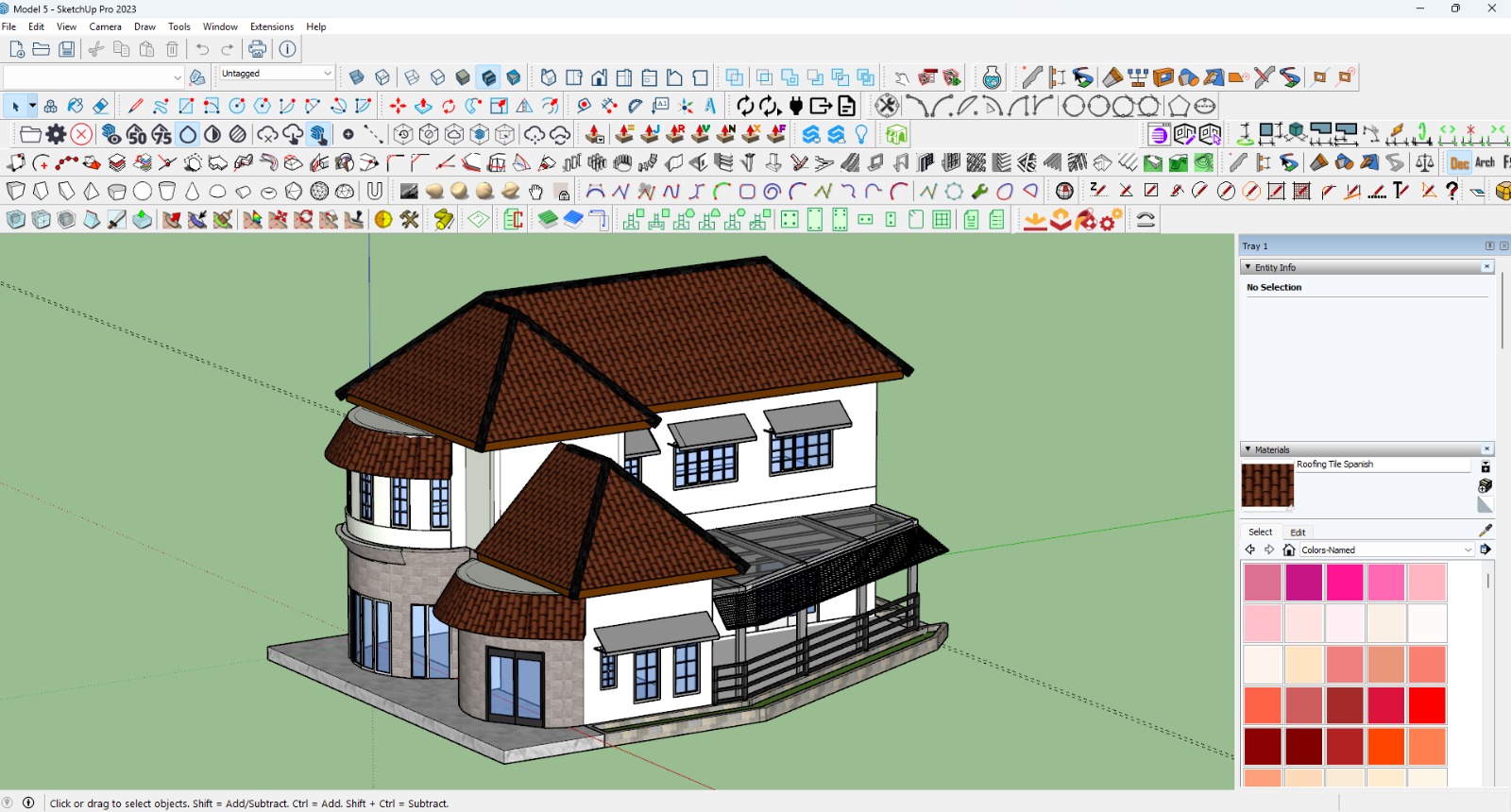Open the Select tool dropdown arrow

coord(32,106)
